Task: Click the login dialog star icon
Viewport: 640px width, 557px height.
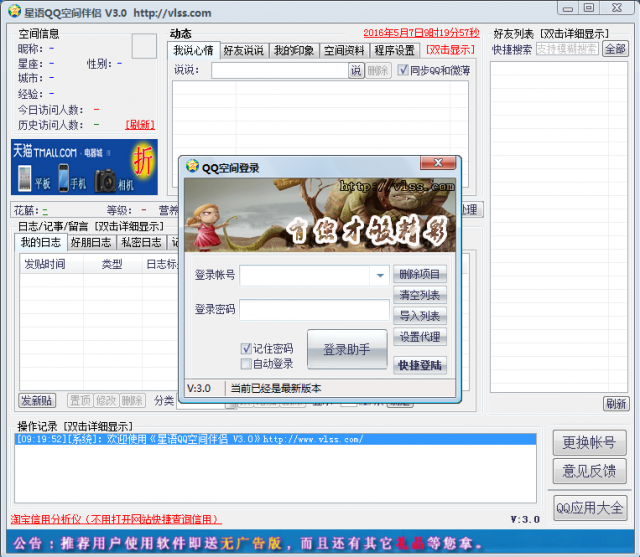Action: point(192,168)
